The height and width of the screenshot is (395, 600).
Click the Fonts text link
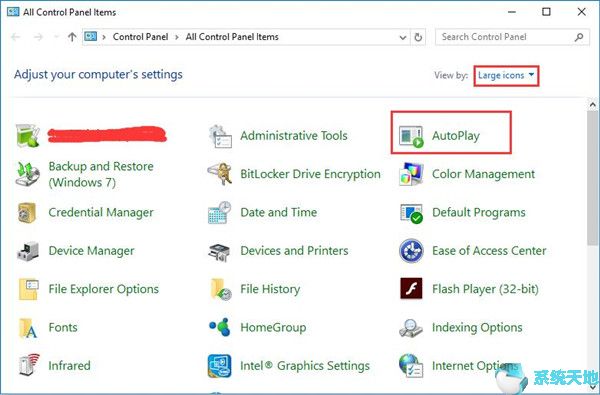tap(63, 327)
